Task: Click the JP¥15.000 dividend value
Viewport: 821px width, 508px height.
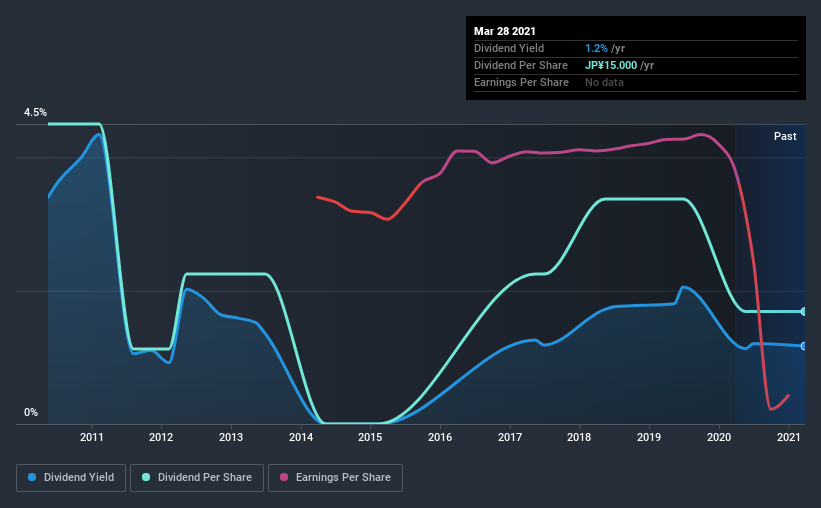Action: 611,65
